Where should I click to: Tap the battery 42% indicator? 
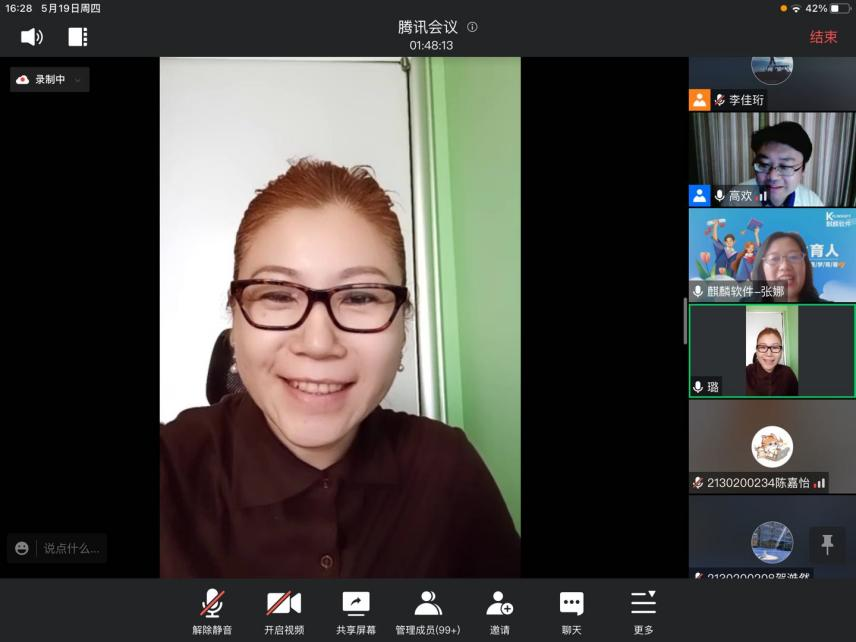(830, 8)
